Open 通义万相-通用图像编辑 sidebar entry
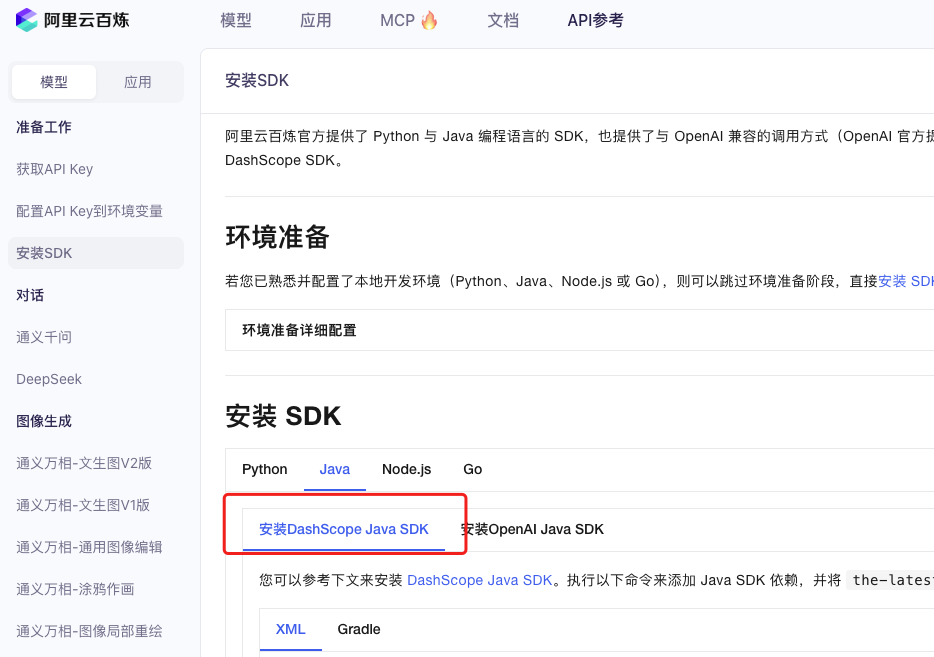934x657 pixels. (x=89, y=547)
